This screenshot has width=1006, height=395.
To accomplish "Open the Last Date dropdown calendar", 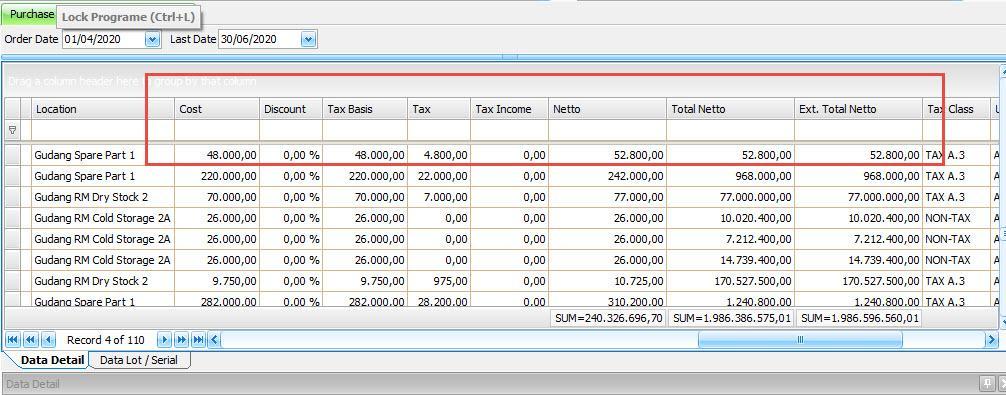I will [309, 40].
